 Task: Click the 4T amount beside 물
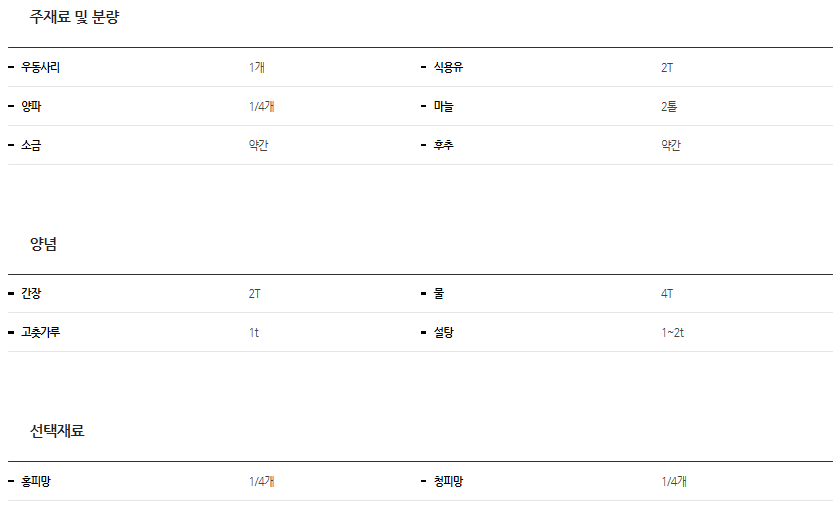click(667, 294)
